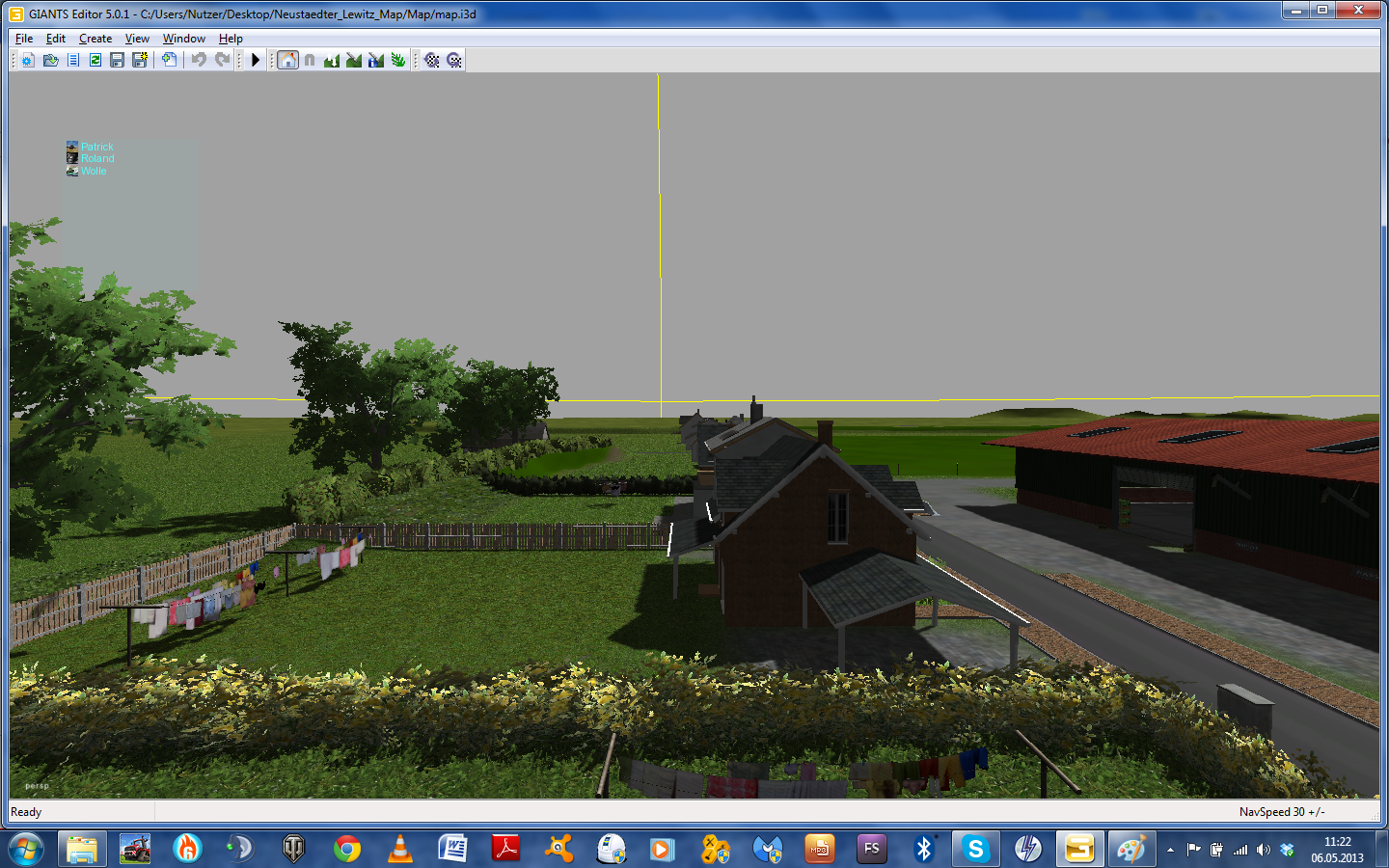Open the Help menu
Screen dimensions: 1389x868
(x=231, y=39)
